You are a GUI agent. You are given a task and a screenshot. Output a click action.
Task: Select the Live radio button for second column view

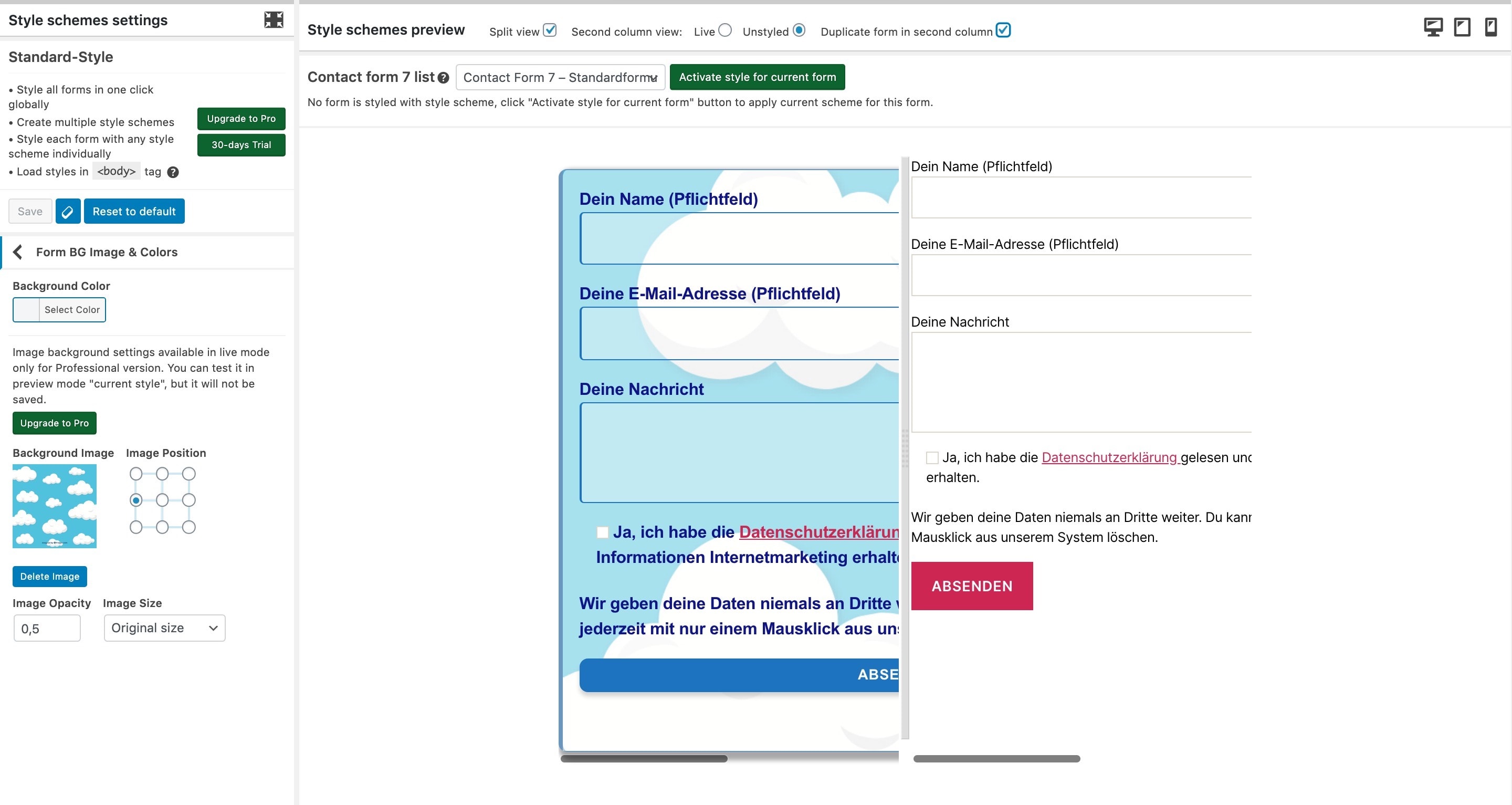coord(723,30)
